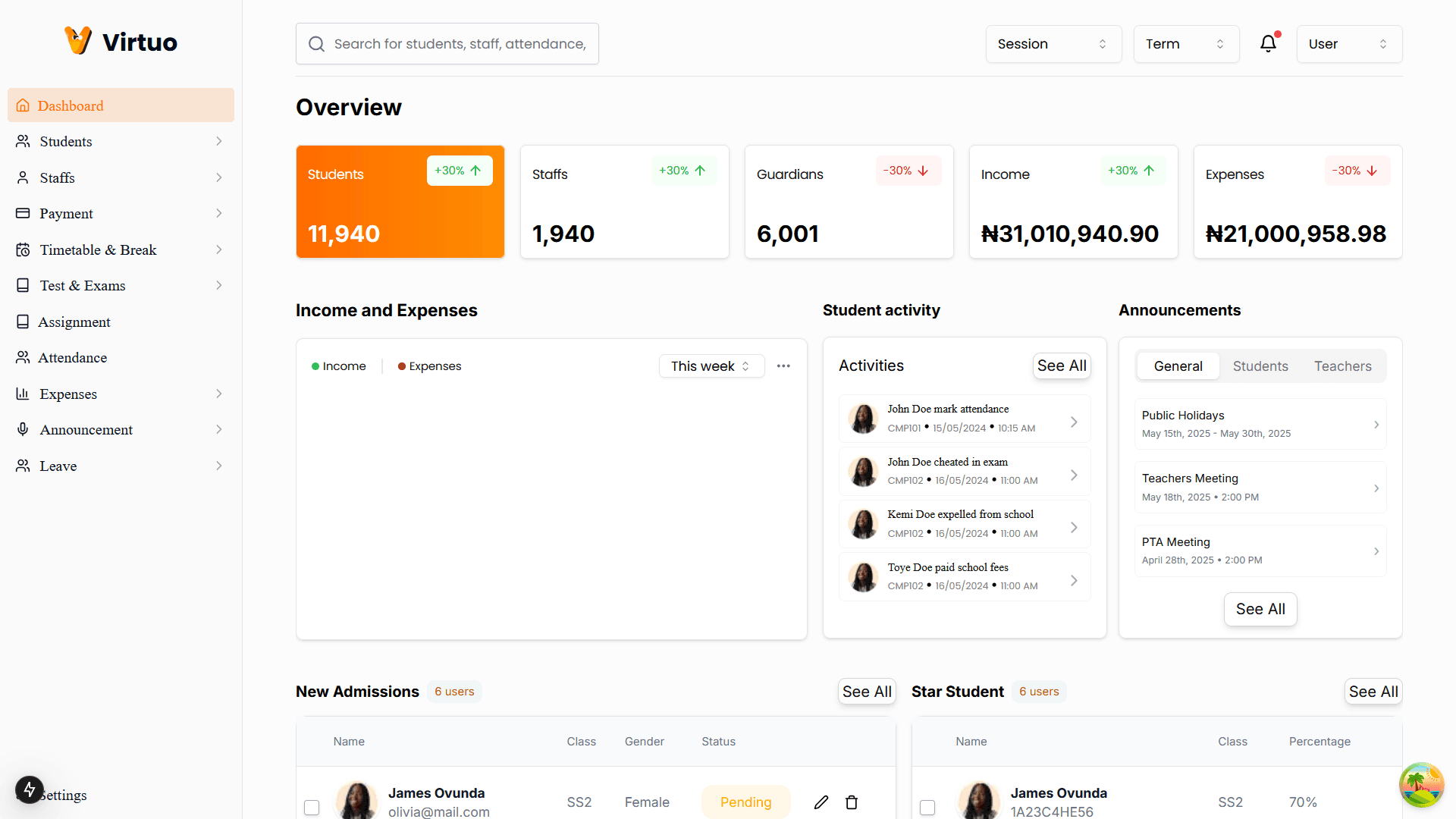Tick the checkbox in the Star Student James Ovunda row
This screenshot has height=819, width=1456.
pyautogui.click(x=927, y=808)
